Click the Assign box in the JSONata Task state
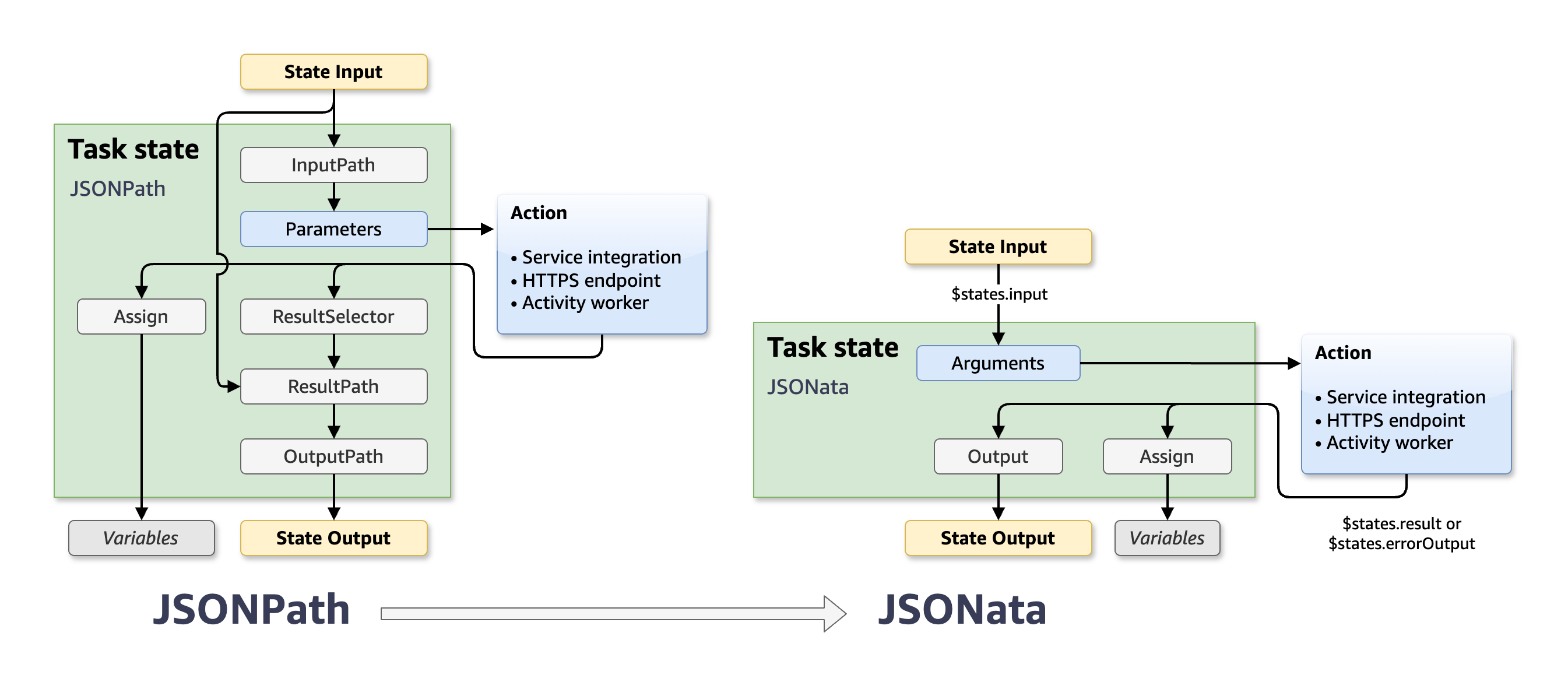This screenshot has width=1568, height=682. click(x=1168, y=456)
